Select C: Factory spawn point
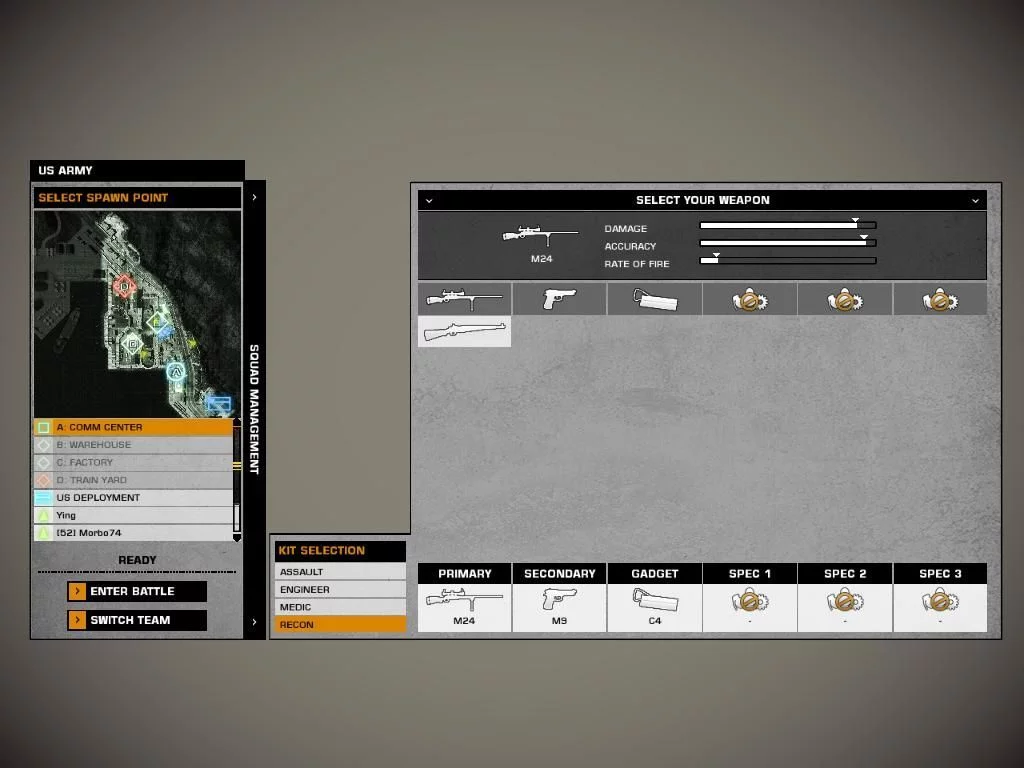 [x=133, y=462]
